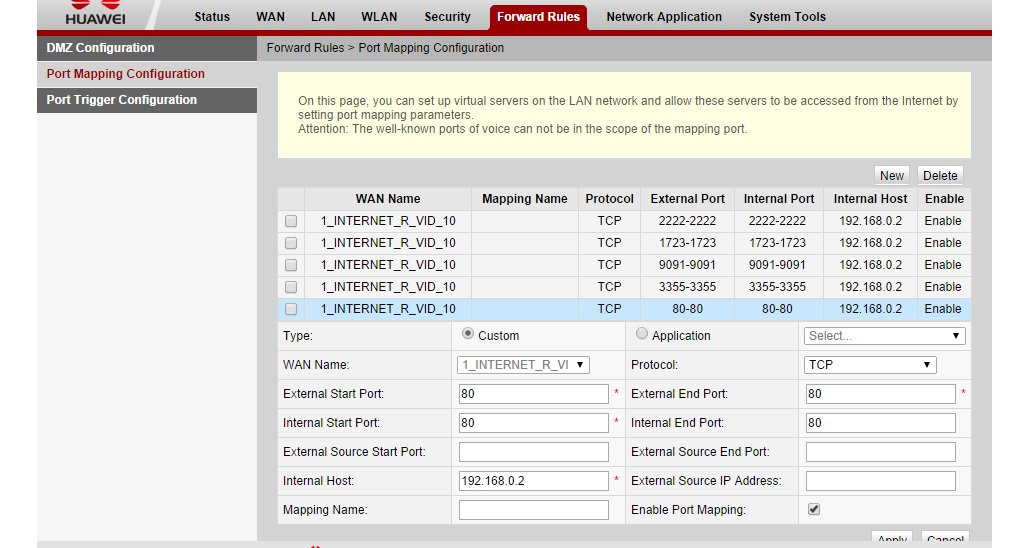Click the Protocol column header

click(x=609, y=199)
